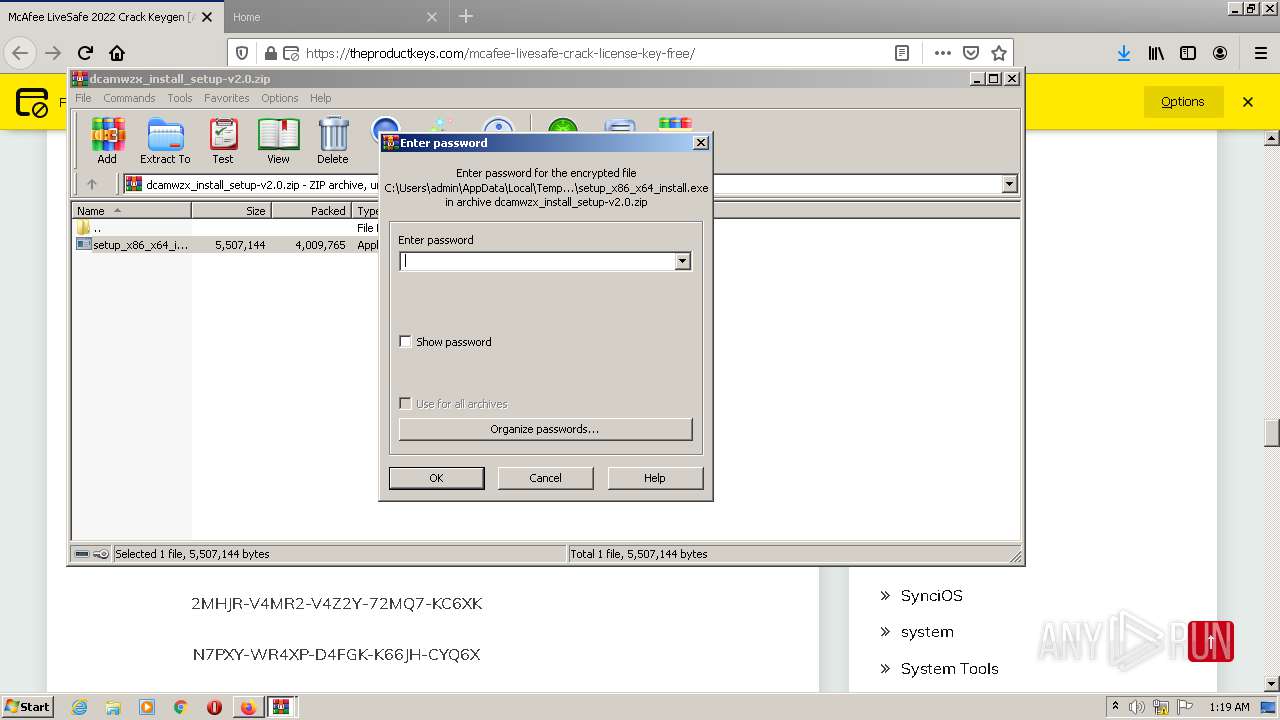Image resolution: width=1280 pixels, height=720 pixels.
Task: Open Firefox account icon
Action: (1220, 53)
